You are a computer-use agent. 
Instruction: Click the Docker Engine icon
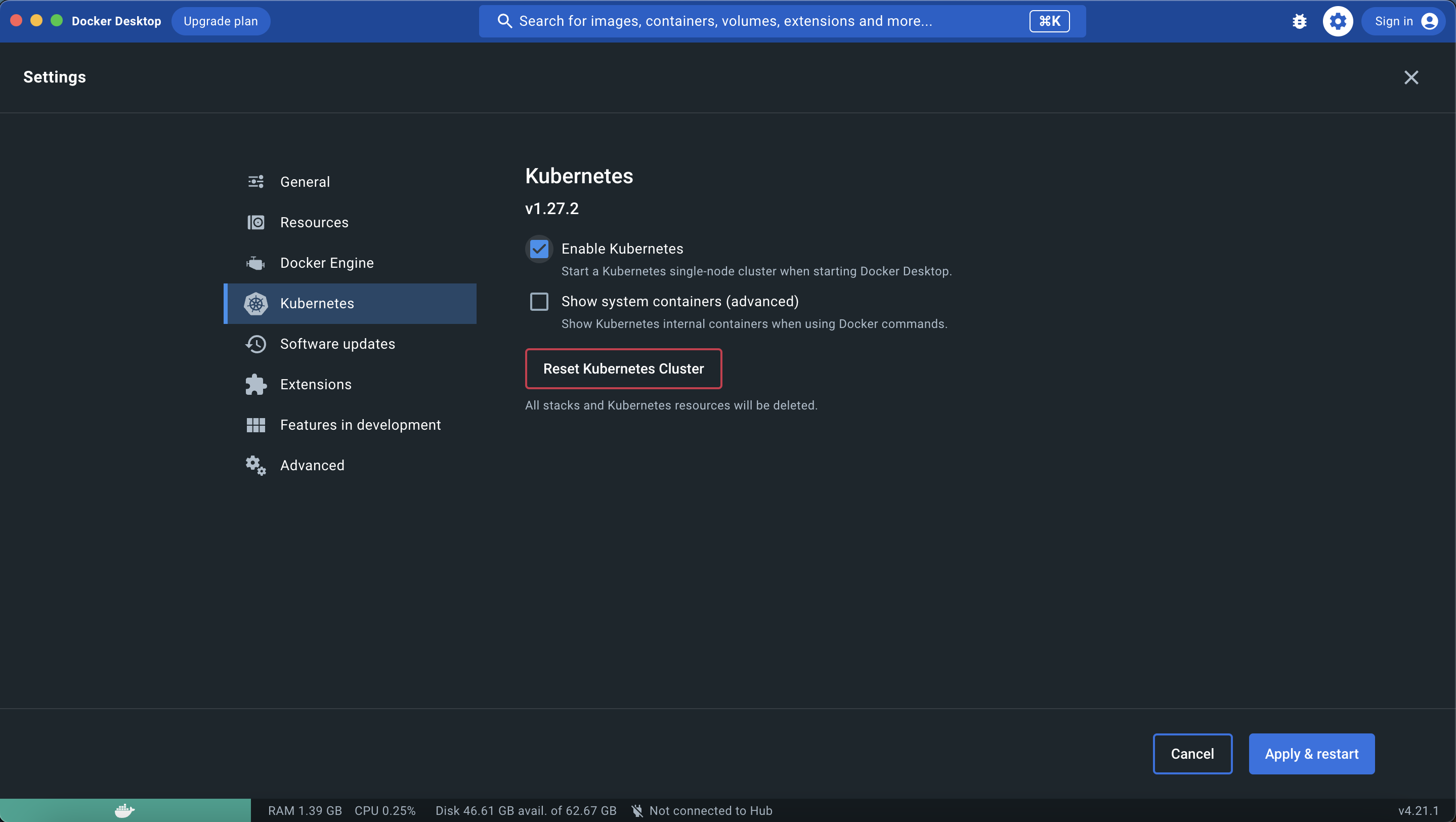pyautogui.click(x=255, y=263)
